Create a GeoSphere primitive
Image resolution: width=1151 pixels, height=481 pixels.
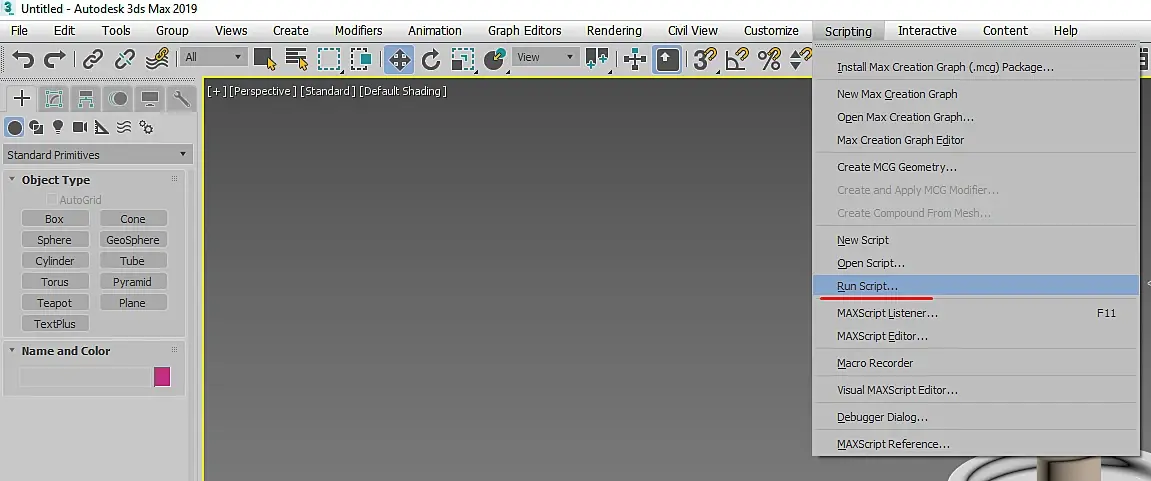(133, 240)
